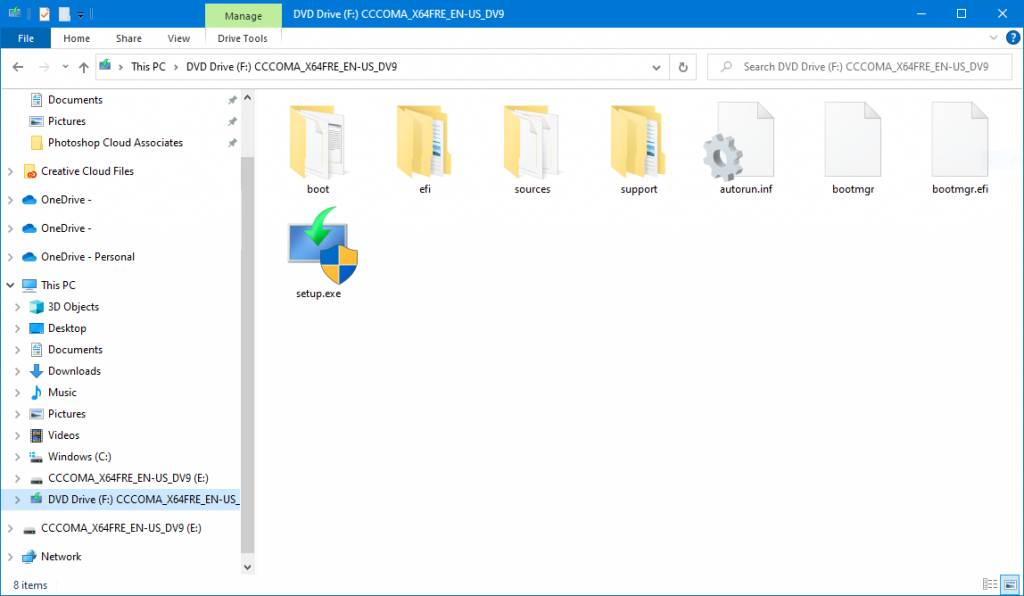
Task: Open the View ribbon tab
Action: tap(178, 39)
